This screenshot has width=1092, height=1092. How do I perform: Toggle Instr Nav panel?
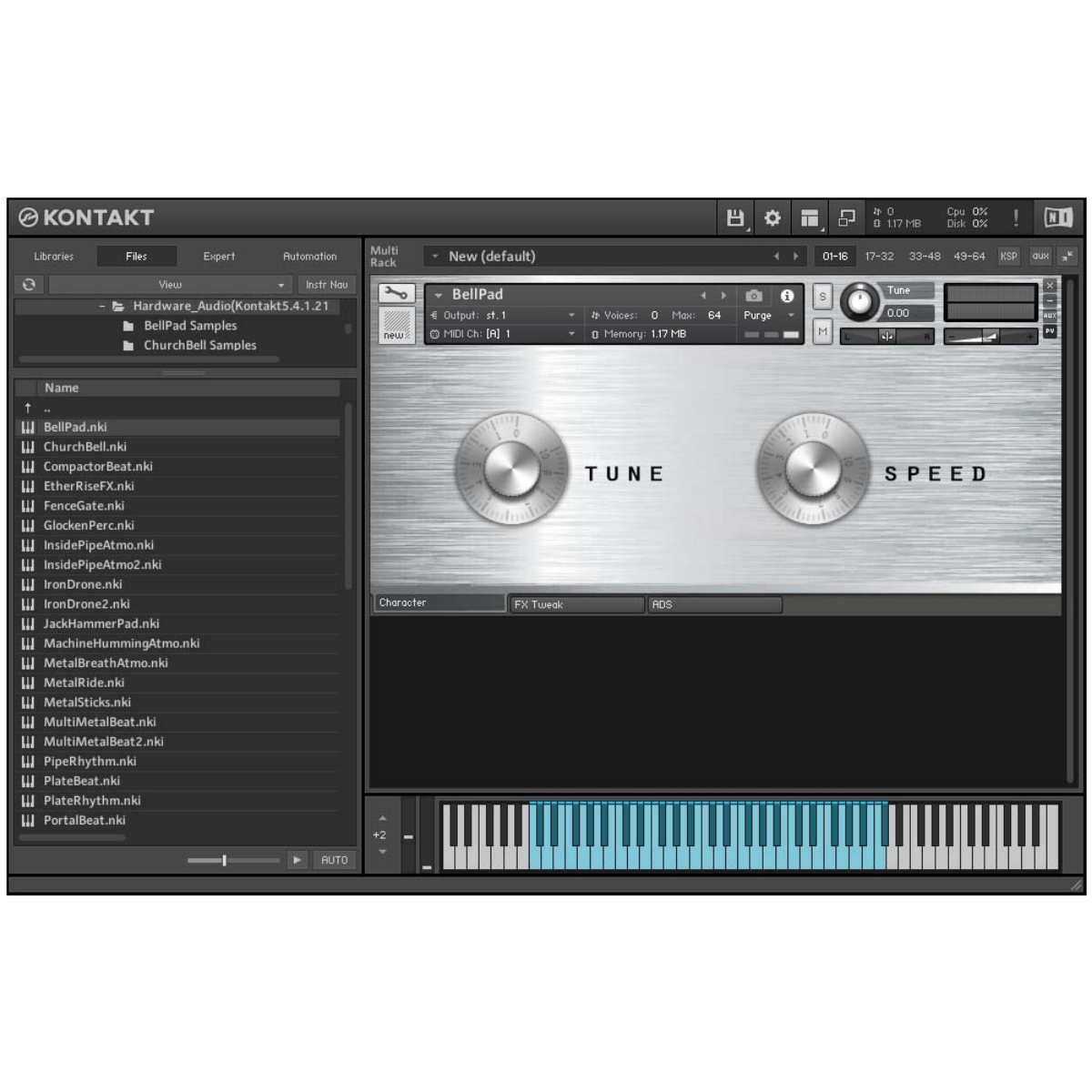click(x=327, y=285)
